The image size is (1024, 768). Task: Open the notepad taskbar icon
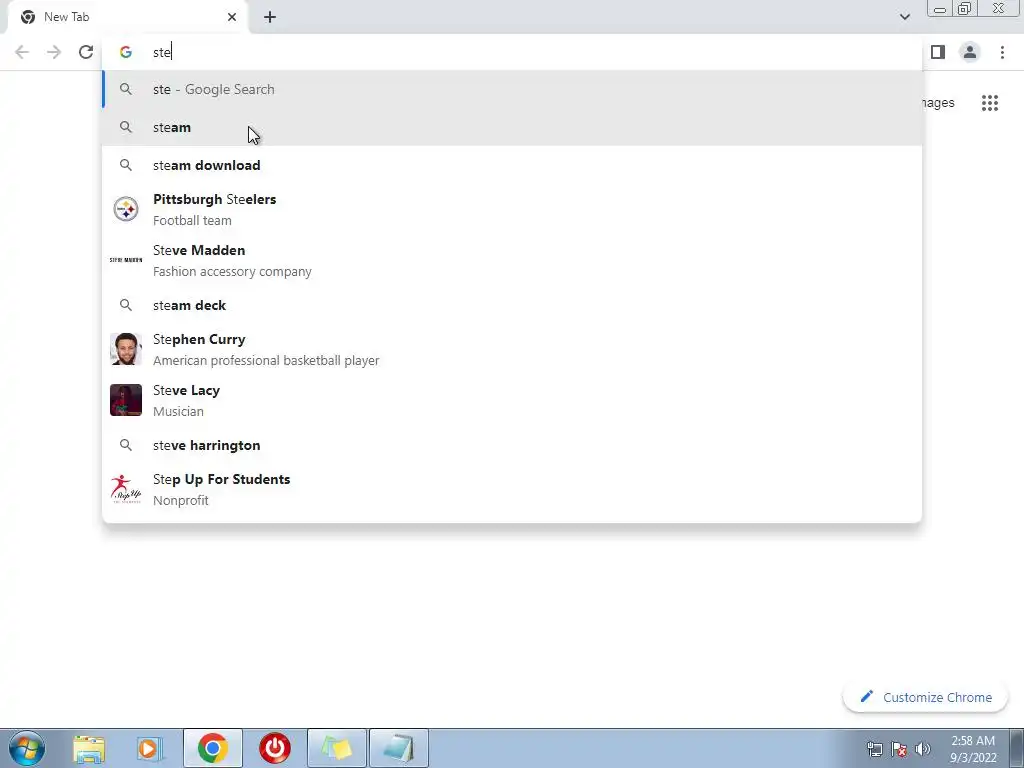click(399, 748)
